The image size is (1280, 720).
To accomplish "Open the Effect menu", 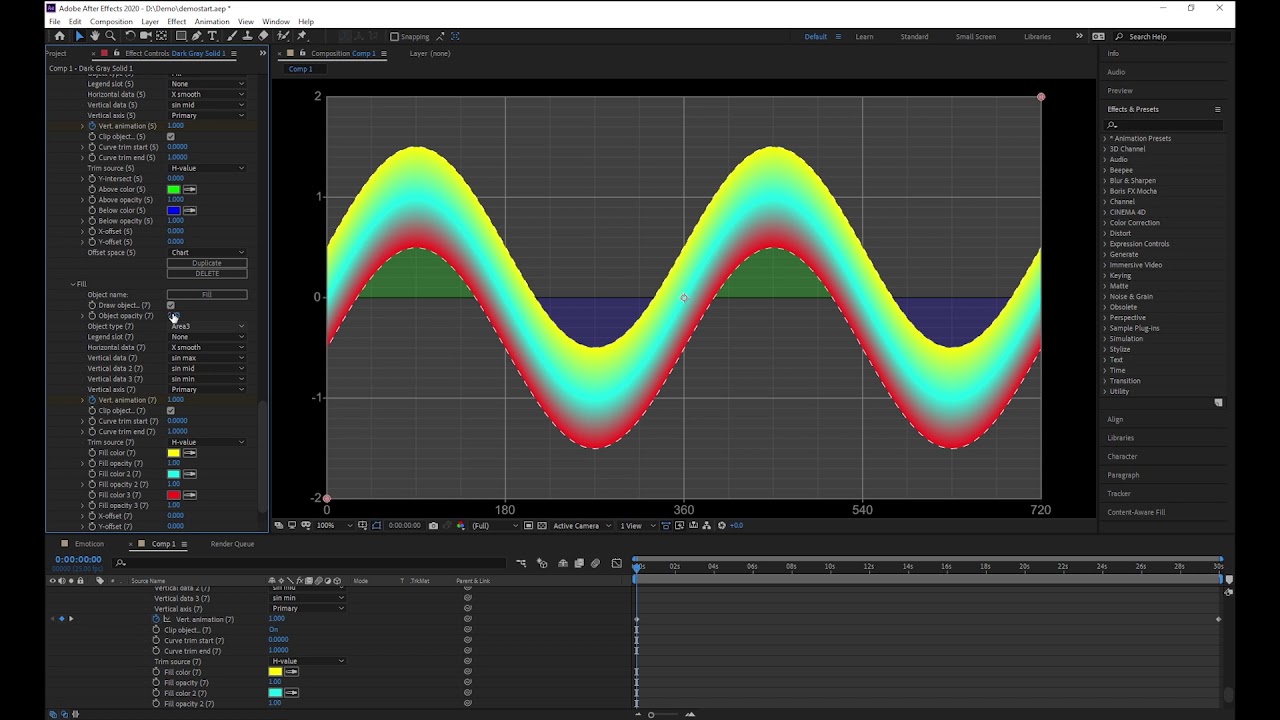I will pyautogui.click(x=177, y=21).
